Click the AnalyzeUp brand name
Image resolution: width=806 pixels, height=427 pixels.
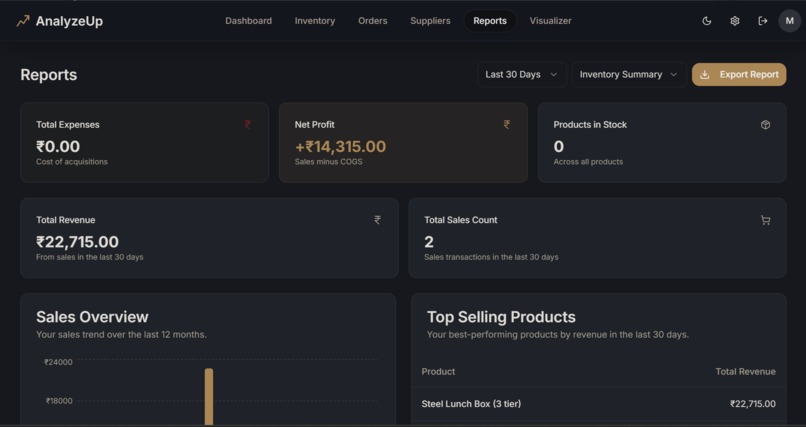coord(69,21)
